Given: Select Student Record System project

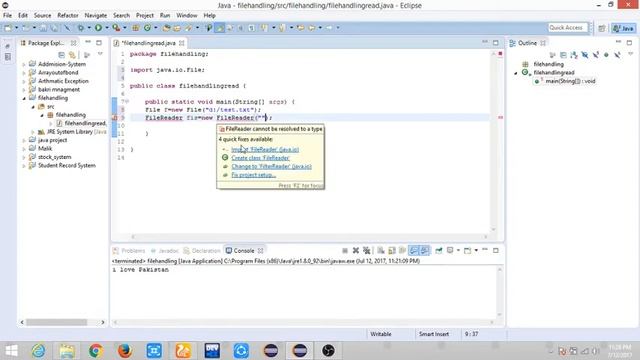Looking at the screenshot, I should click(67, 165).
